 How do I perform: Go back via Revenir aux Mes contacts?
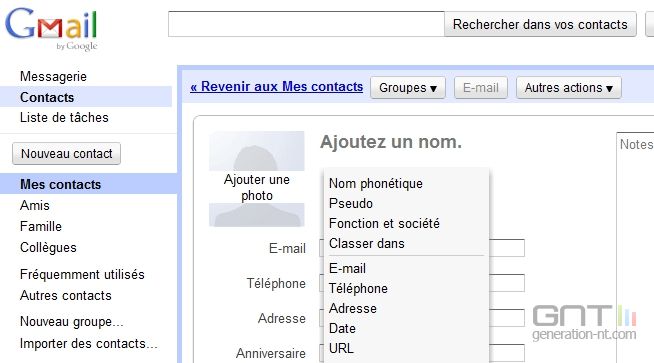[277, 86]
